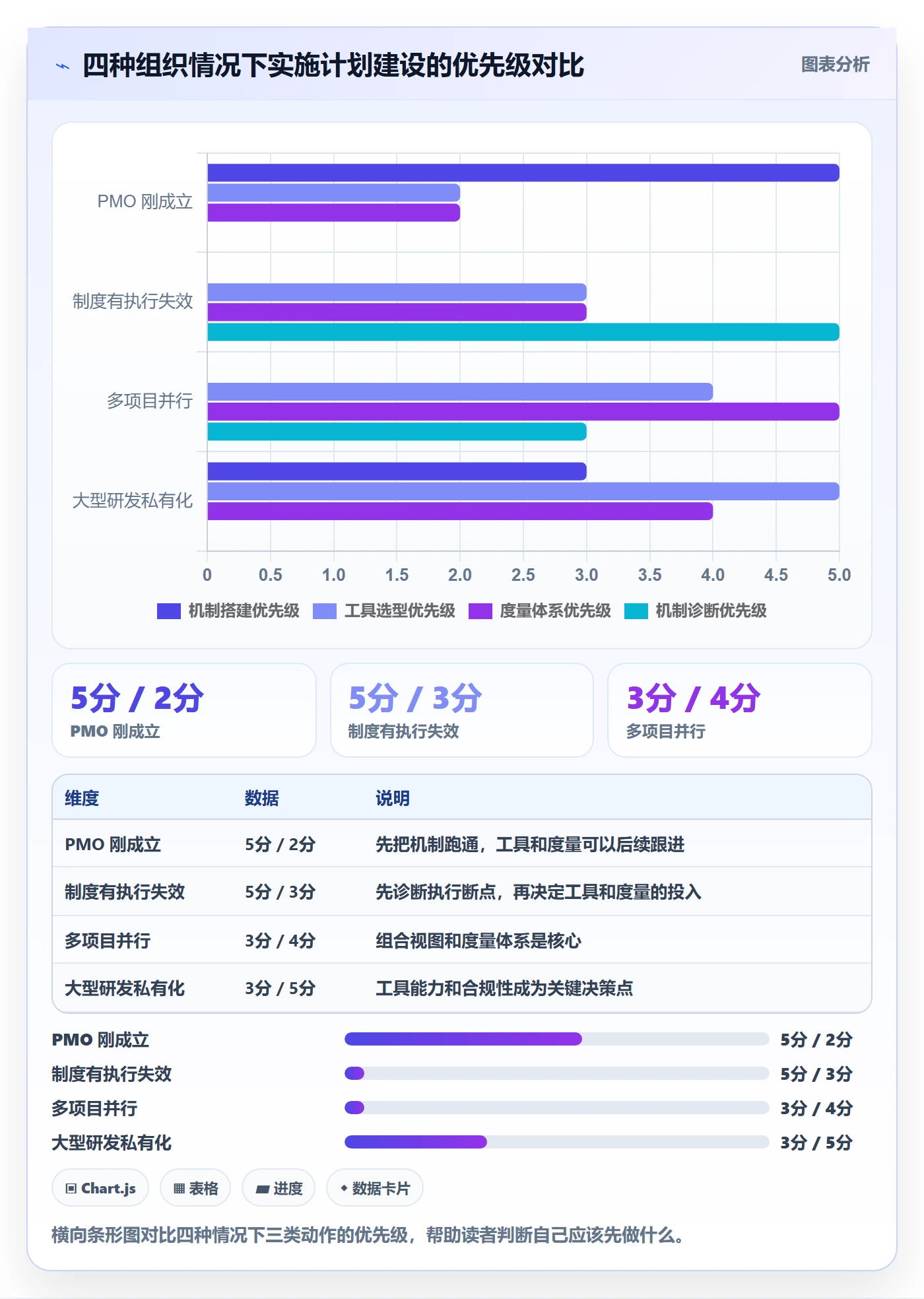Image resolution: width=924 pixels, height=1299 pixels.
Task: Click the 维度 column header
Action: pyautogui.click(x=82, y=798)
